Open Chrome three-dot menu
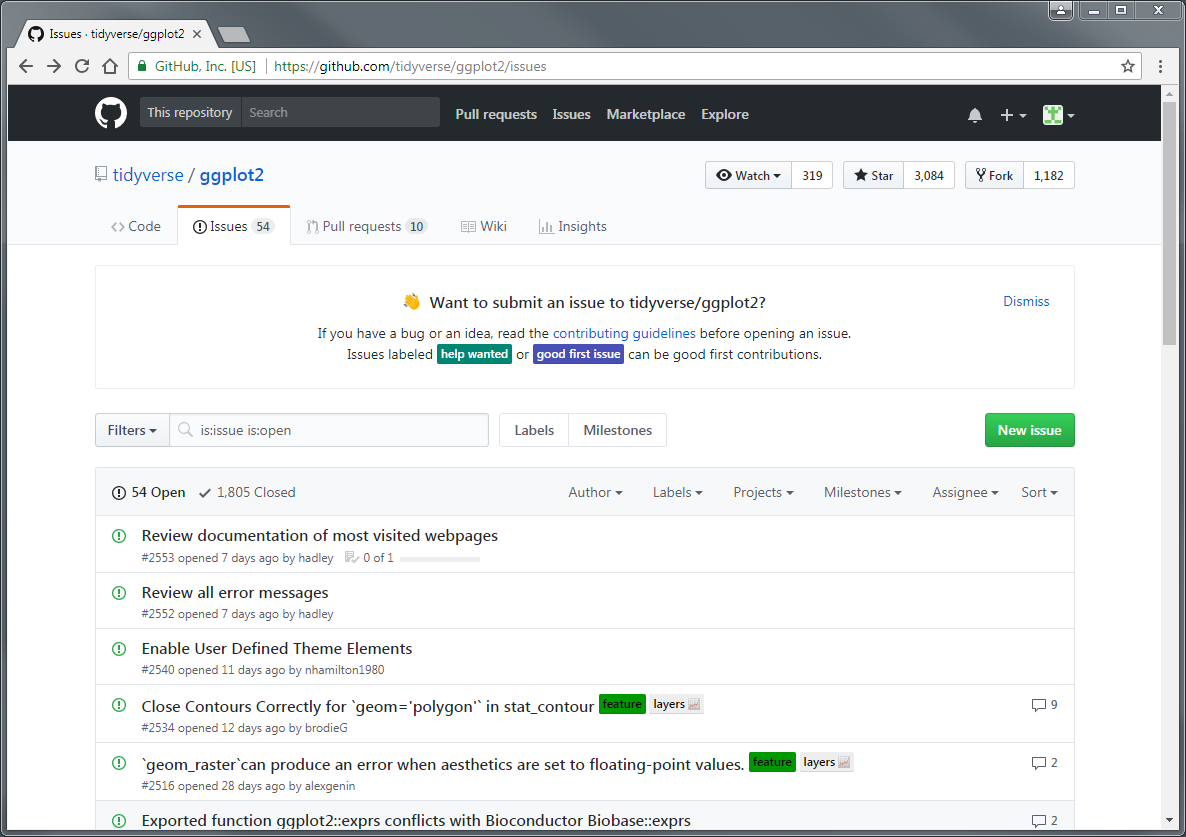Screen dimensions: 1186x837 pos(1160,67)
